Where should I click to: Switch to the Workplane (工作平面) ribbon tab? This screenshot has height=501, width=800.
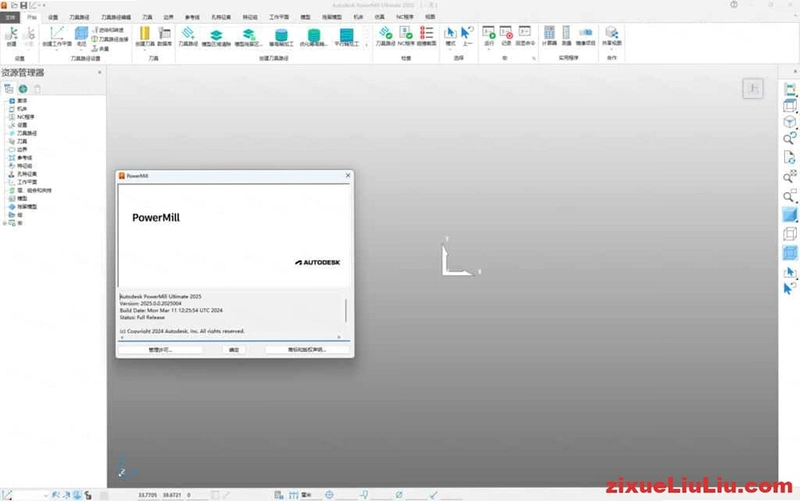click(279, 17)
